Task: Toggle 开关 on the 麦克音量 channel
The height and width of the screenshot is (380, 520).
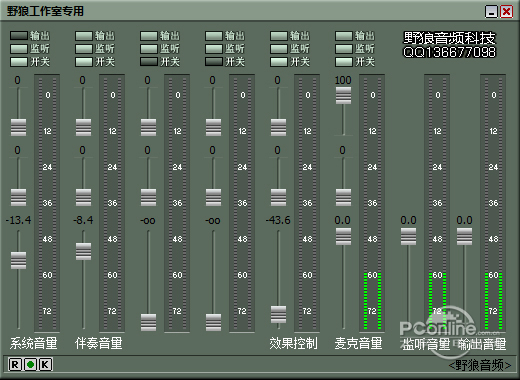Action: pyautogui.click(x=344, y=62)
